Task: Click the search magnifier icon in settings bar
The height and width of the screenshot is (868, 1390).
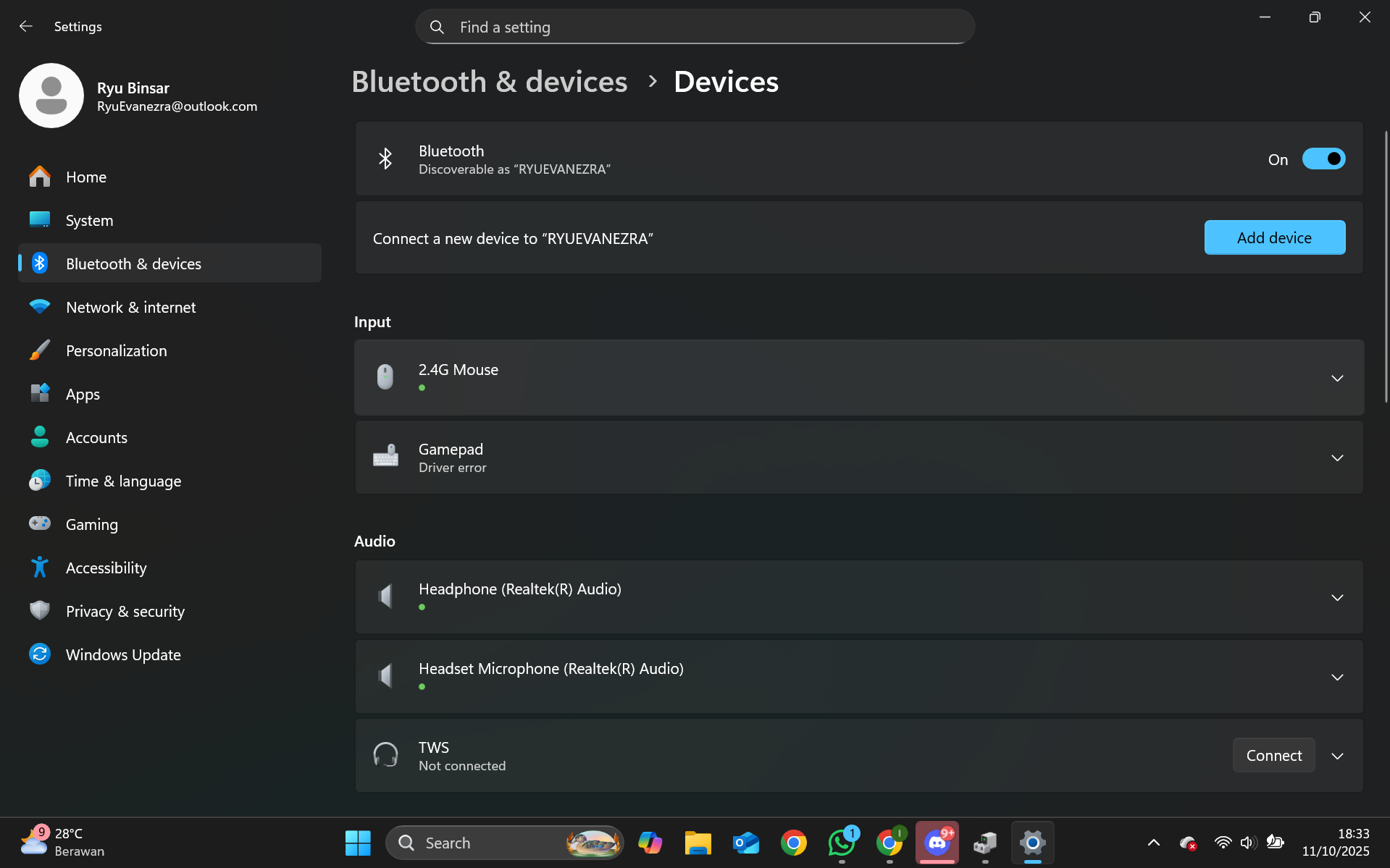Action: tap(437, 28)
